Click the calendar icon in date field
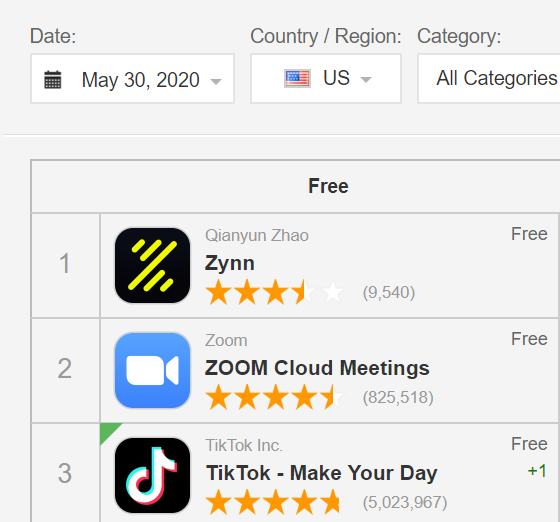Screen dimensions: 560x522 tap(52, 79)
